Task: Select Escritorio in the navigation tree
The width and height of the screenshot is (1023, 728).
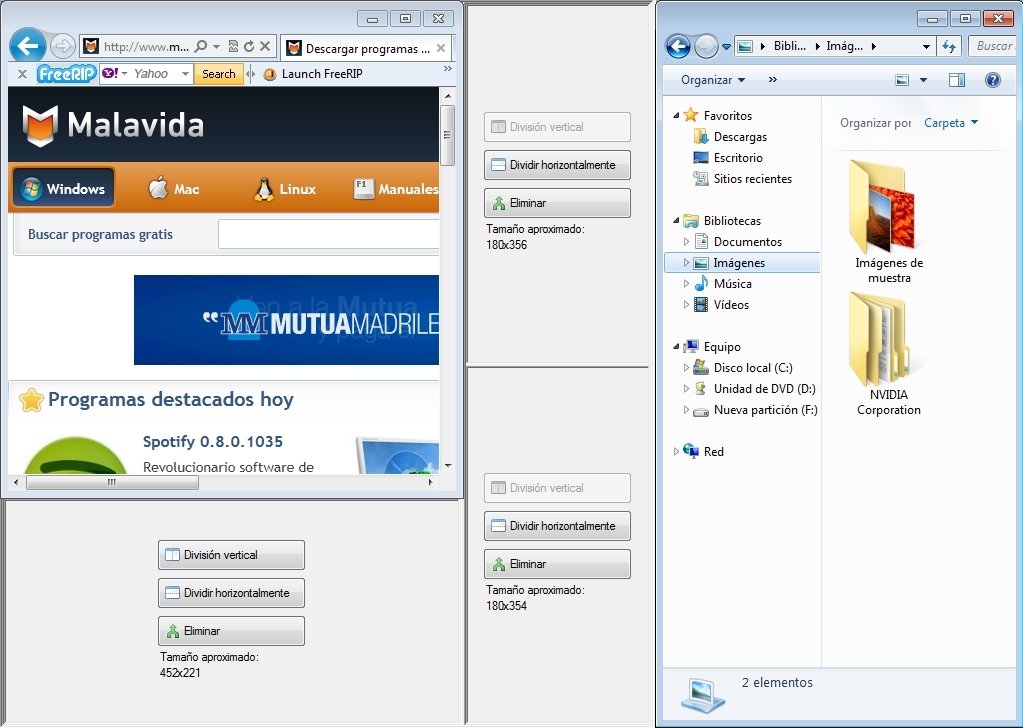Action: pyautogui.click(x=738, y=157)
